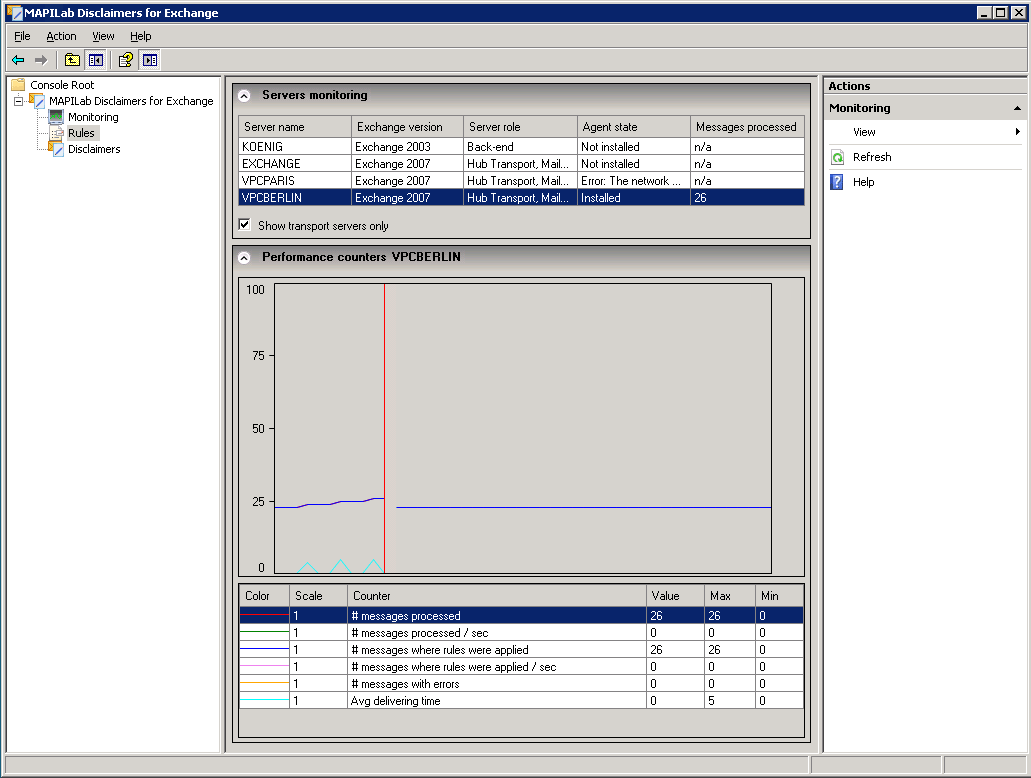Image resolution: width=1031 pixels, height=778 pixels.
Task: Click Help in the Actions pane
Action: (863, 182)
